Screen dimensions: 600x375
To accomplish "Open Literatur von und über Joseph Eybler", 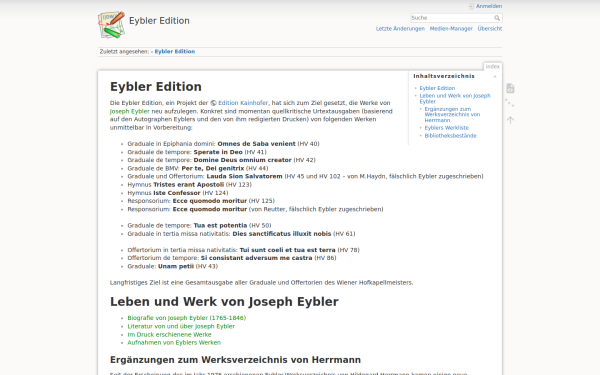I will pos(181,326).
